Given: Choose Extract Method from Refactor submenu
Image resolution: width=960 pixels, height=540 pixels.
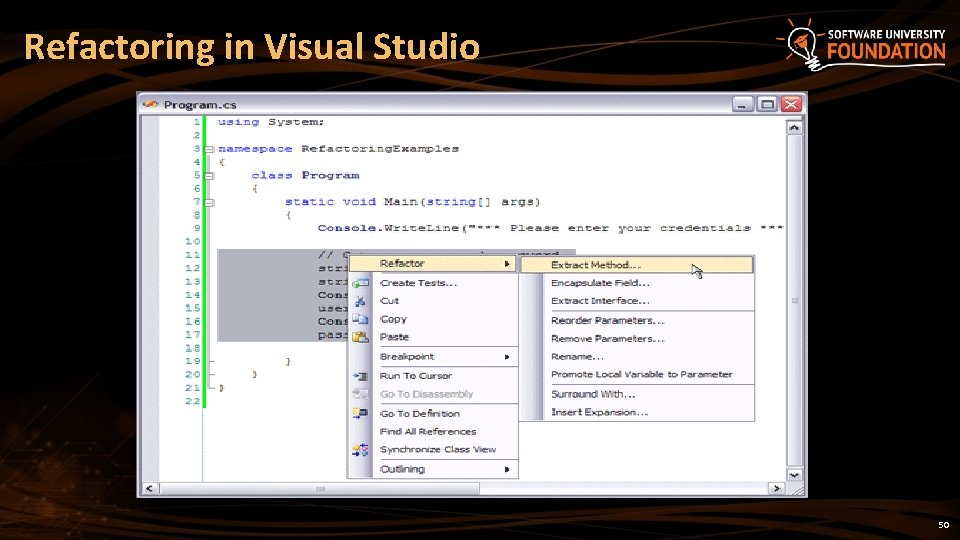Looking at the screenshot, I should (x=637, y=265).
